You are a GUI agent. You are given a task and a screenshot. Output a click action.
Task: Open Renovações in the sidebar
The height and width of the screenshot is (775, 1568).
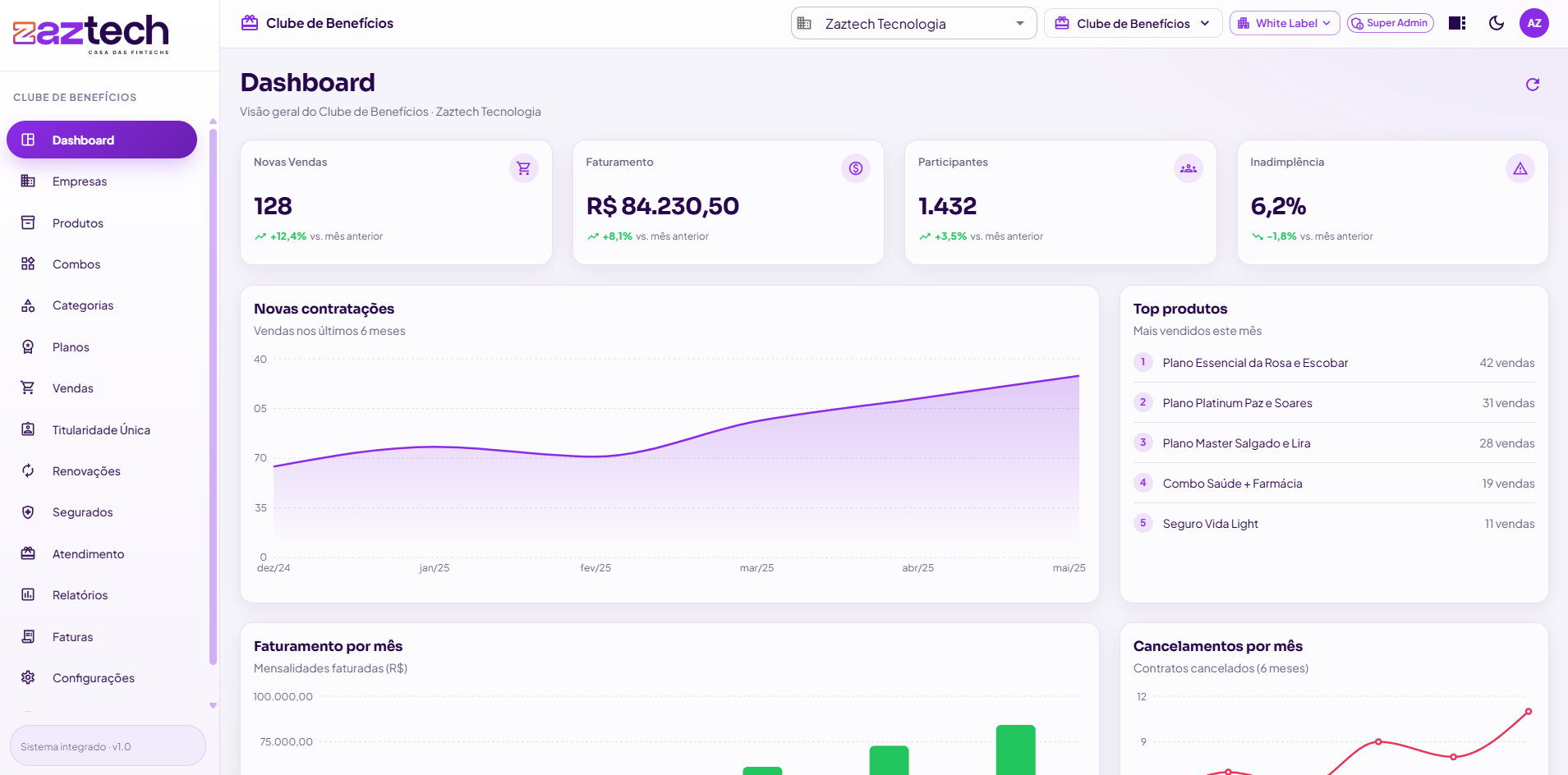(102, 471)
